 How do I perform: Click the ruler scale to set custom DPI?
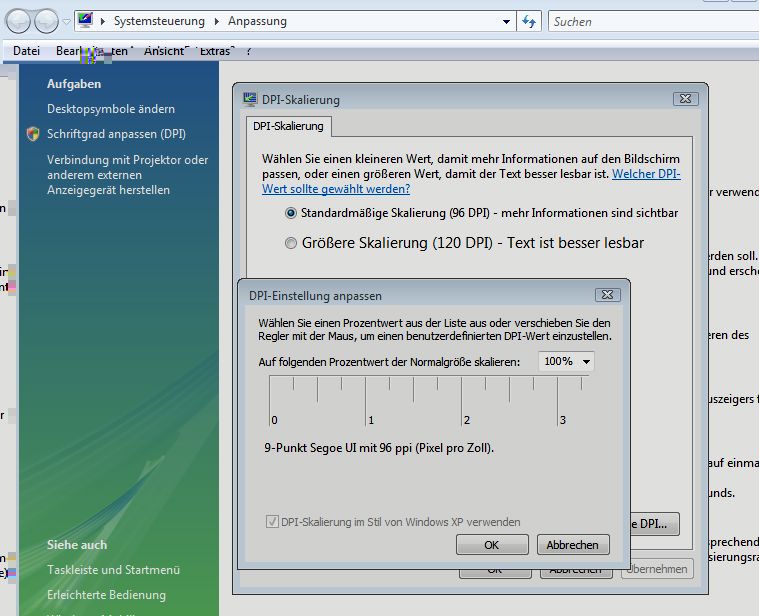tap(418, 401)
